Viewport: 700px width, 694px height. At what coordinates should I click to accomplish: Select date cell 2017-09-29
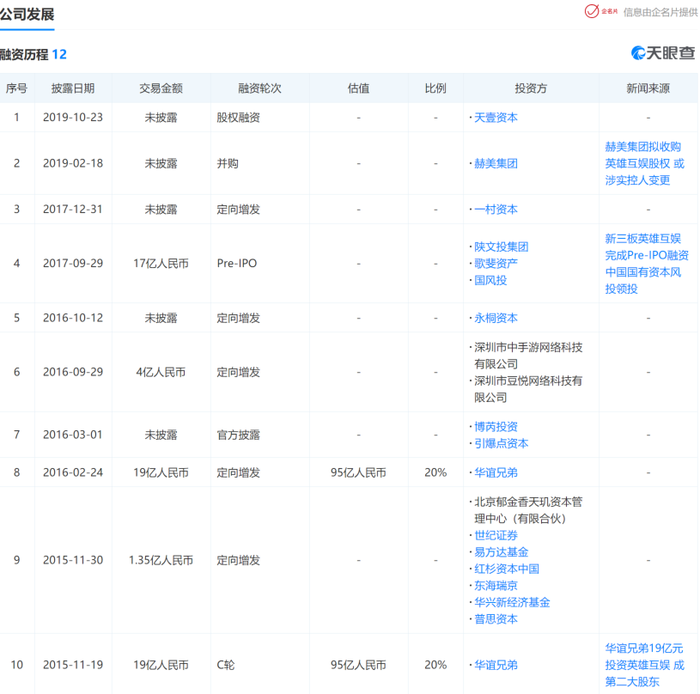[73, 264]
